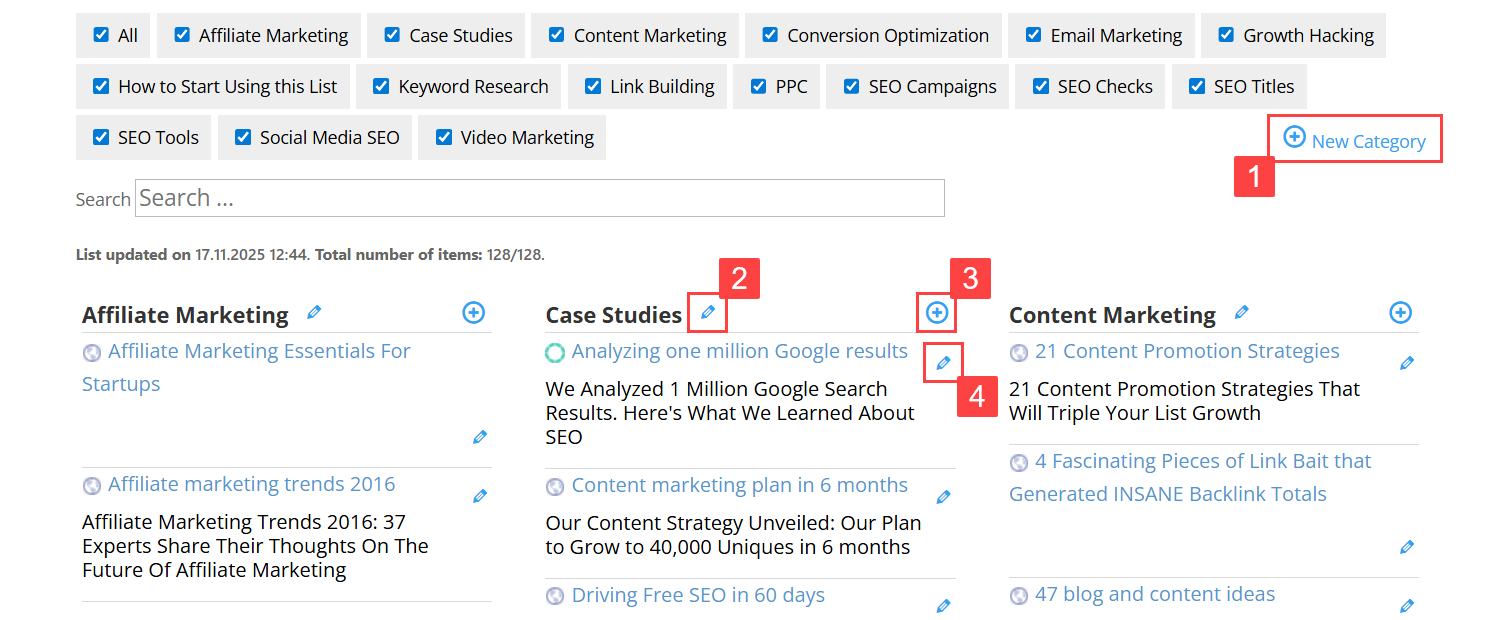This screenshot has width=1500, height=620.
Task: Toggle the Video Marketing checkbox
Action: pos(444,136)
